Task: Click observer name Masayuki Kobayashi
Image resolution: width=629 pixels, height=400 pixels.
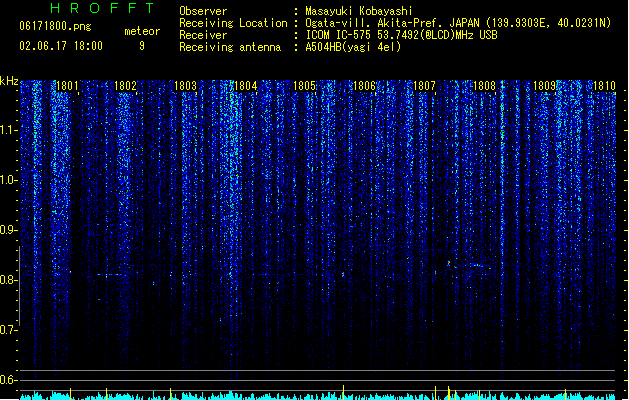Action: (x=359, y=11)
